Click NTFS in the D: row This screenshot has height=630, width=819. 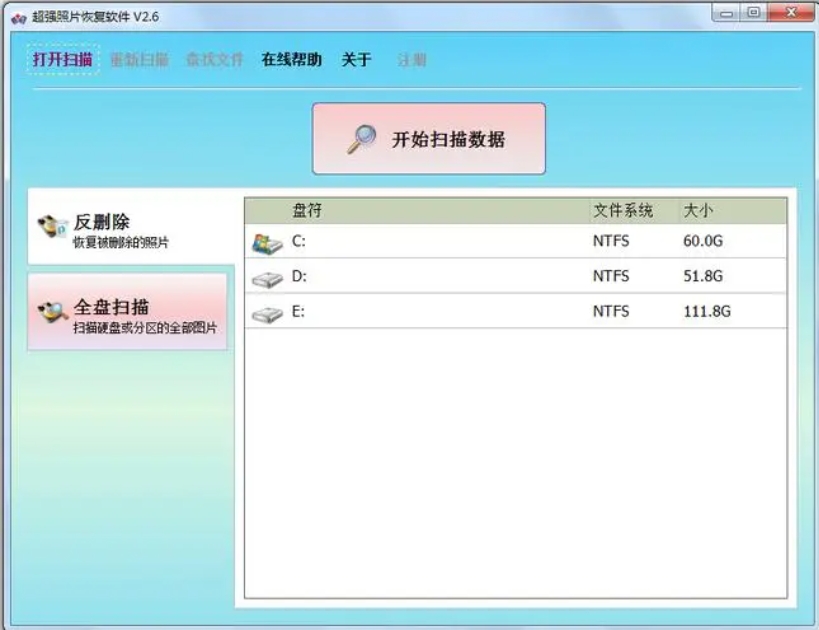(611, 276)
